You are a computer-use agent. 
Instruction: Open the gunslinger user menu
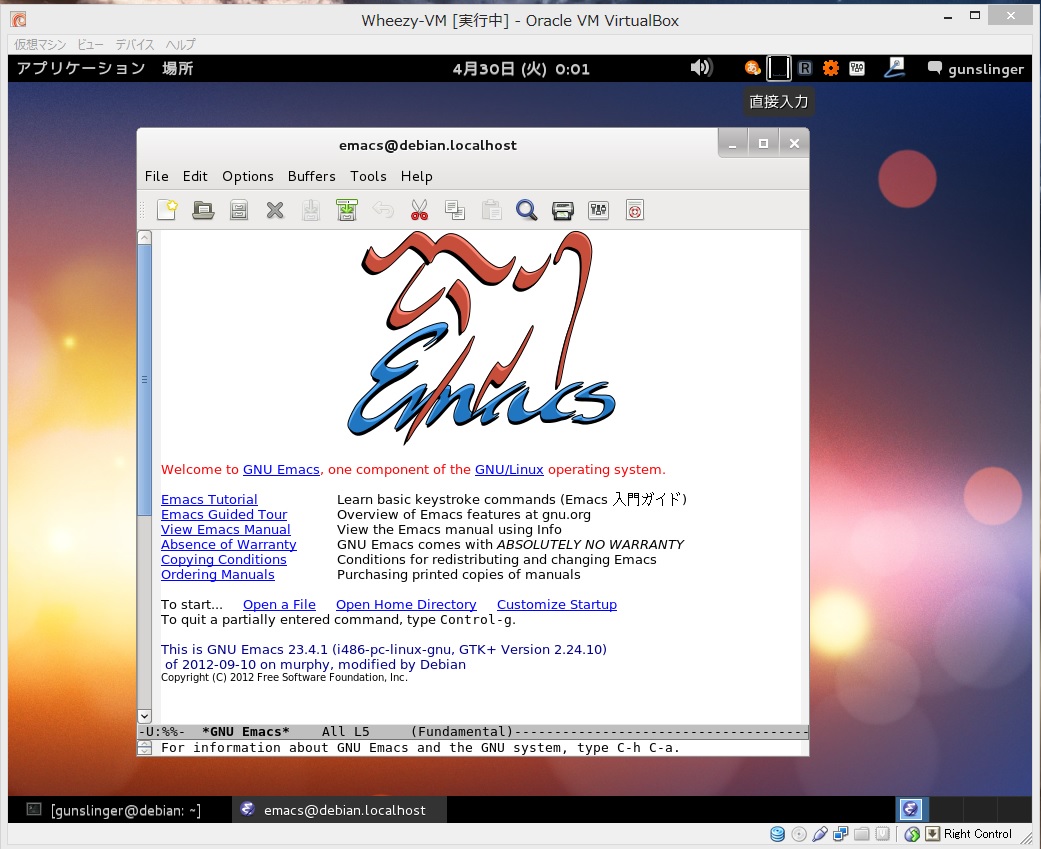975,69
